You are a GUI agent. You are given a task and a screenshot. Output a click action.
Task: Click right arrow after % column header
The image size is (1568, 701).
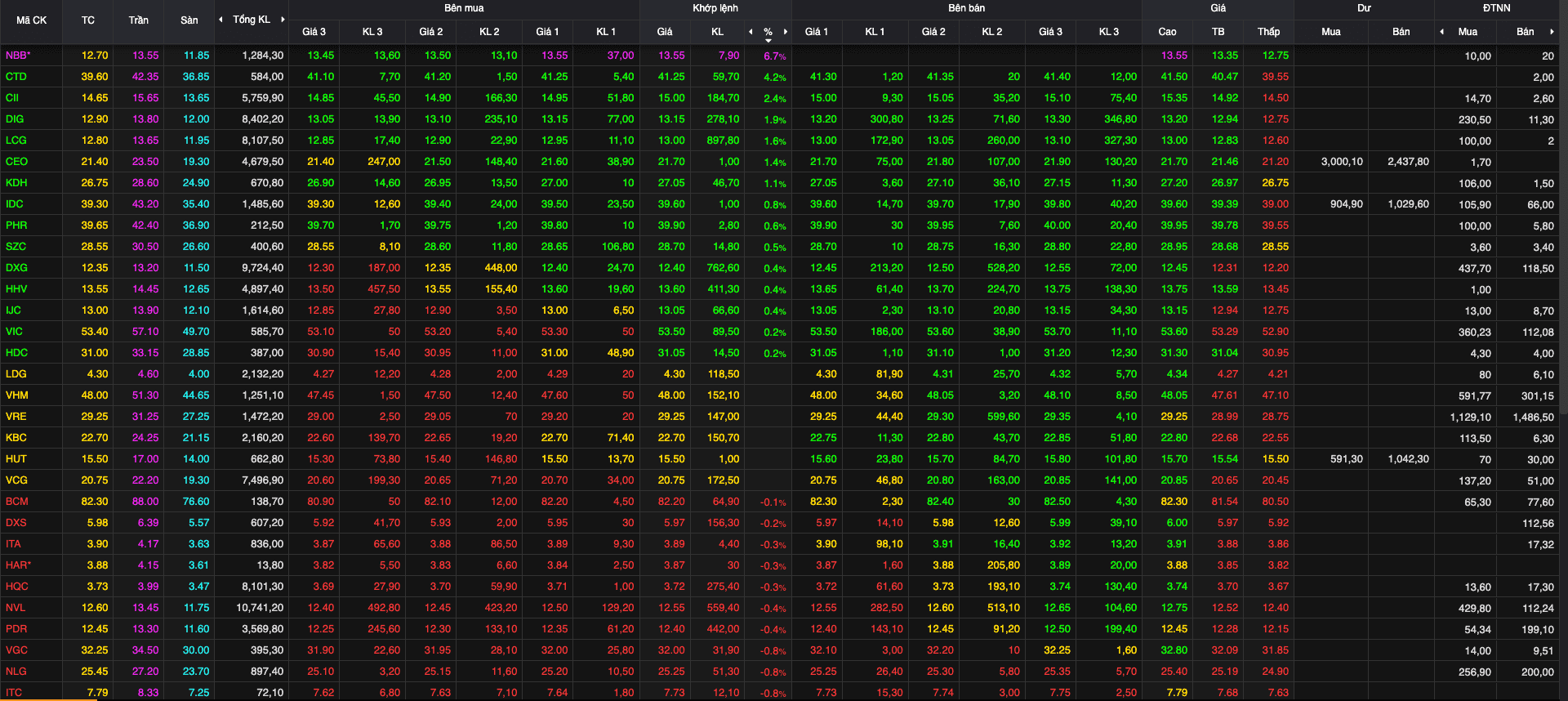point(786,32)
